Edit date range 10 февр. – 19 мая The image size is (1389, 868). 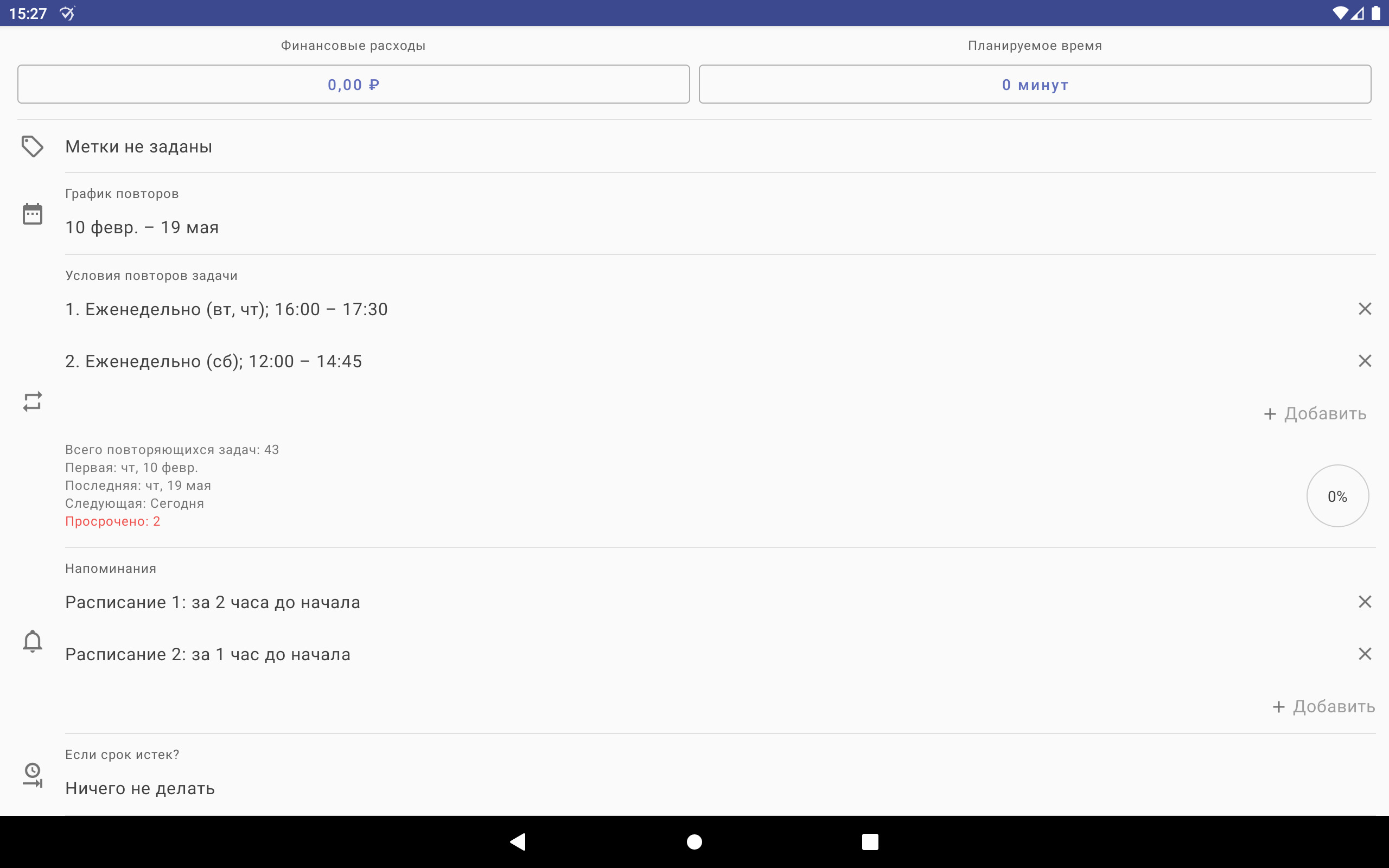142,227
